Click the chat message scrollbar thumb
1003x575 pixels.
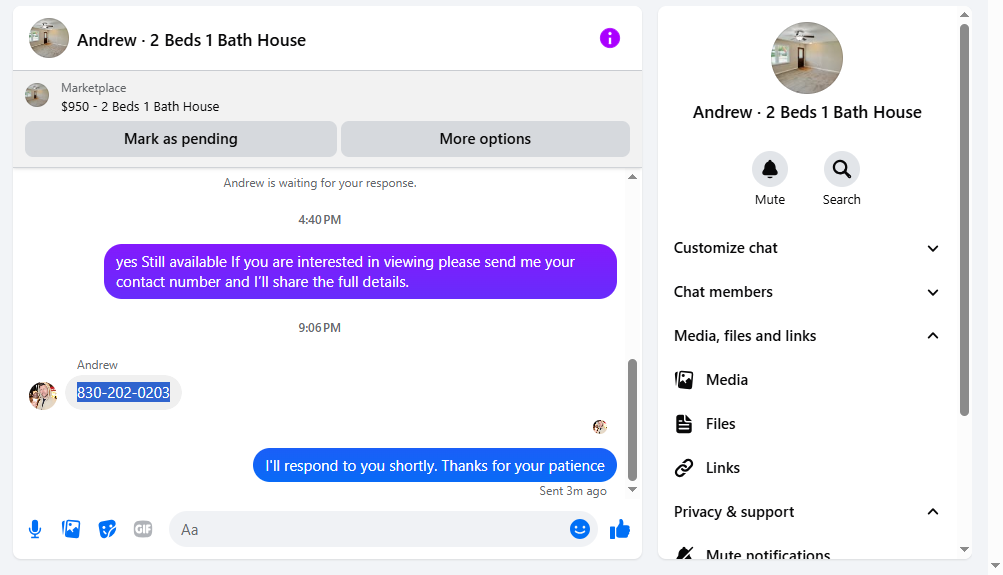tap(633, 420)
